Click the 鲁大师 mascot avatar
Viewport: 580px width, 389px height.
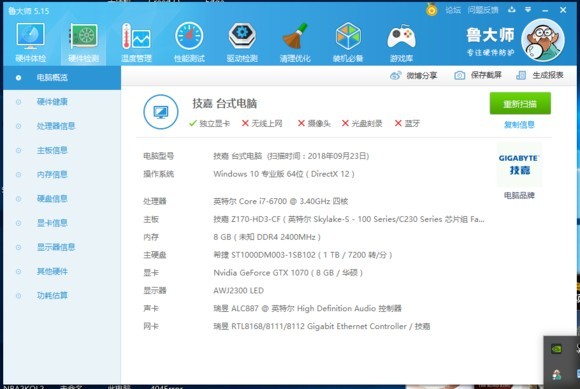pyautogui.click(x=543, y=40)
